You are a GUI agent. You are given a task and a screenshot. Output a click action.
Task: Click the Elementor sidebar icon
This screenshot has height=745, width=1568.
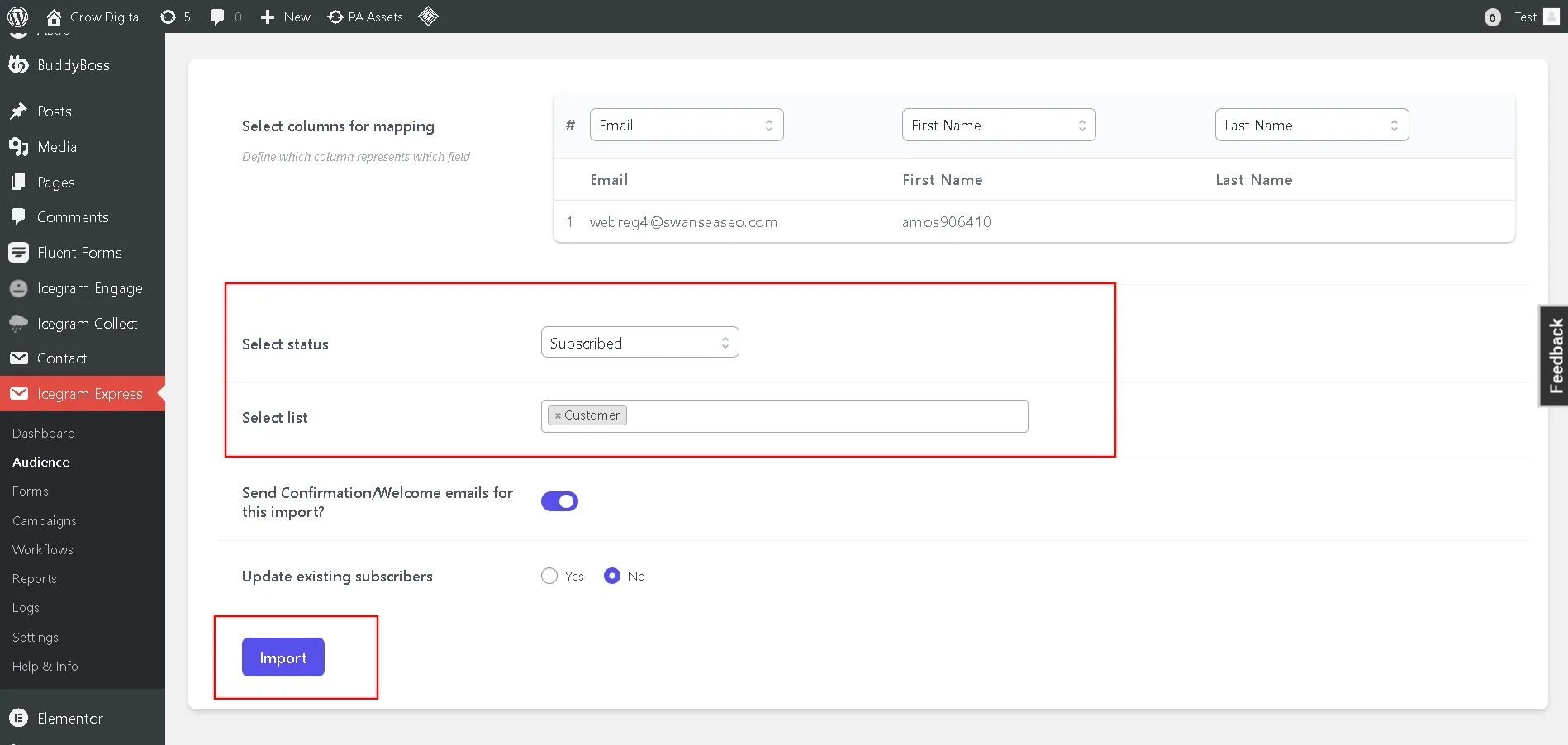(x=18, y=718)
